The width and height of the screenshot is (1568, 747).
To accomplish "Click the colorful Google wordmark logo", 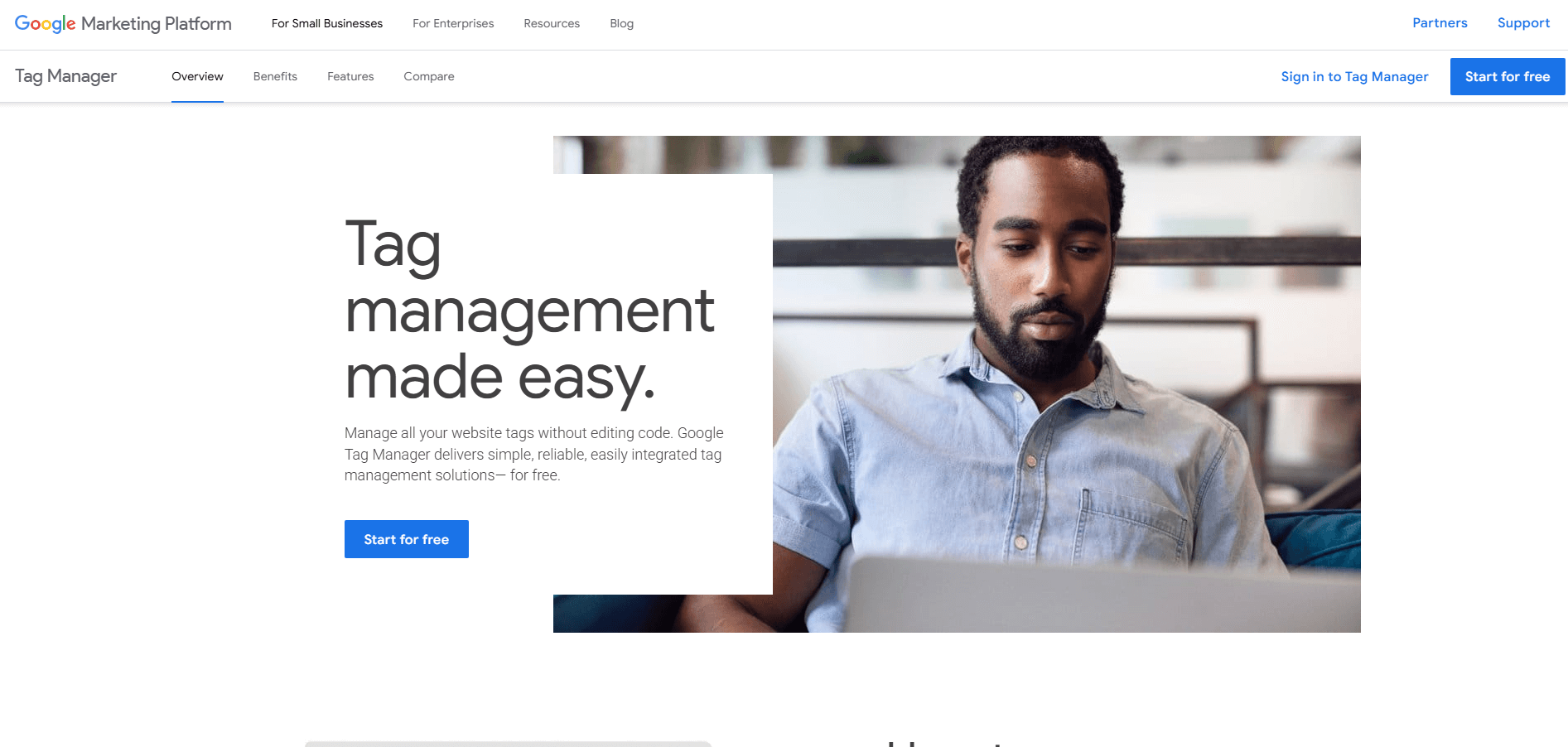I will coord(46,23).
